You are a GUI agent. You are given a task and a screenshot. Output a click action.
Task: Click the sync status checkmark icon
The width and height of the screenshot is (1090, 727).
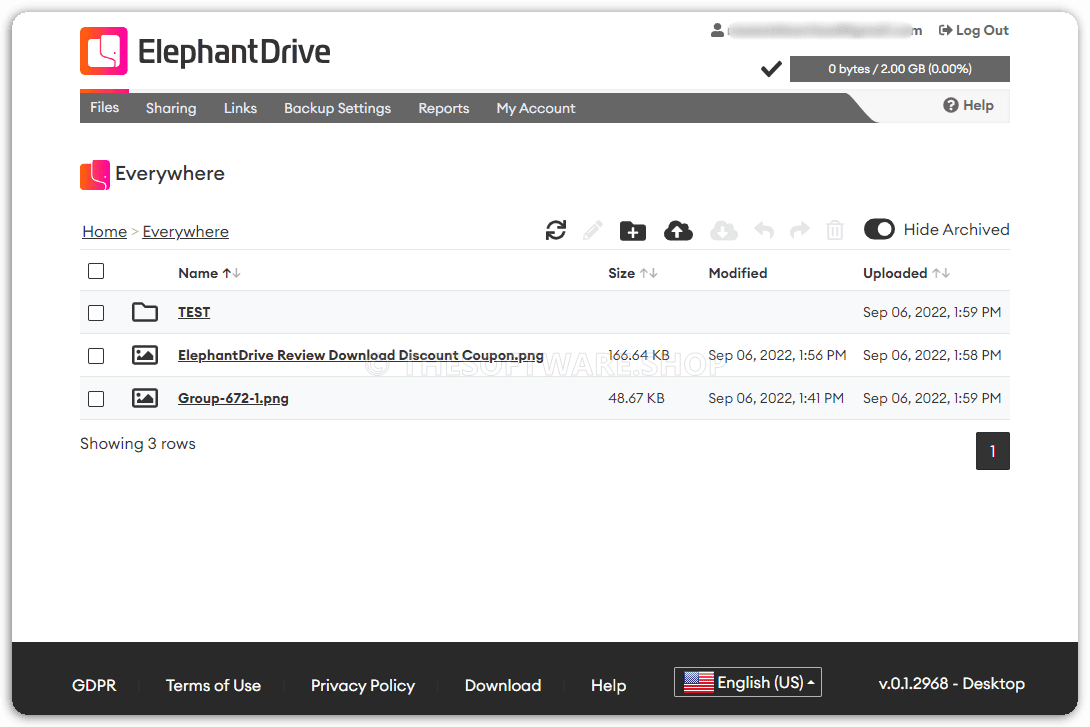point(771,69)
